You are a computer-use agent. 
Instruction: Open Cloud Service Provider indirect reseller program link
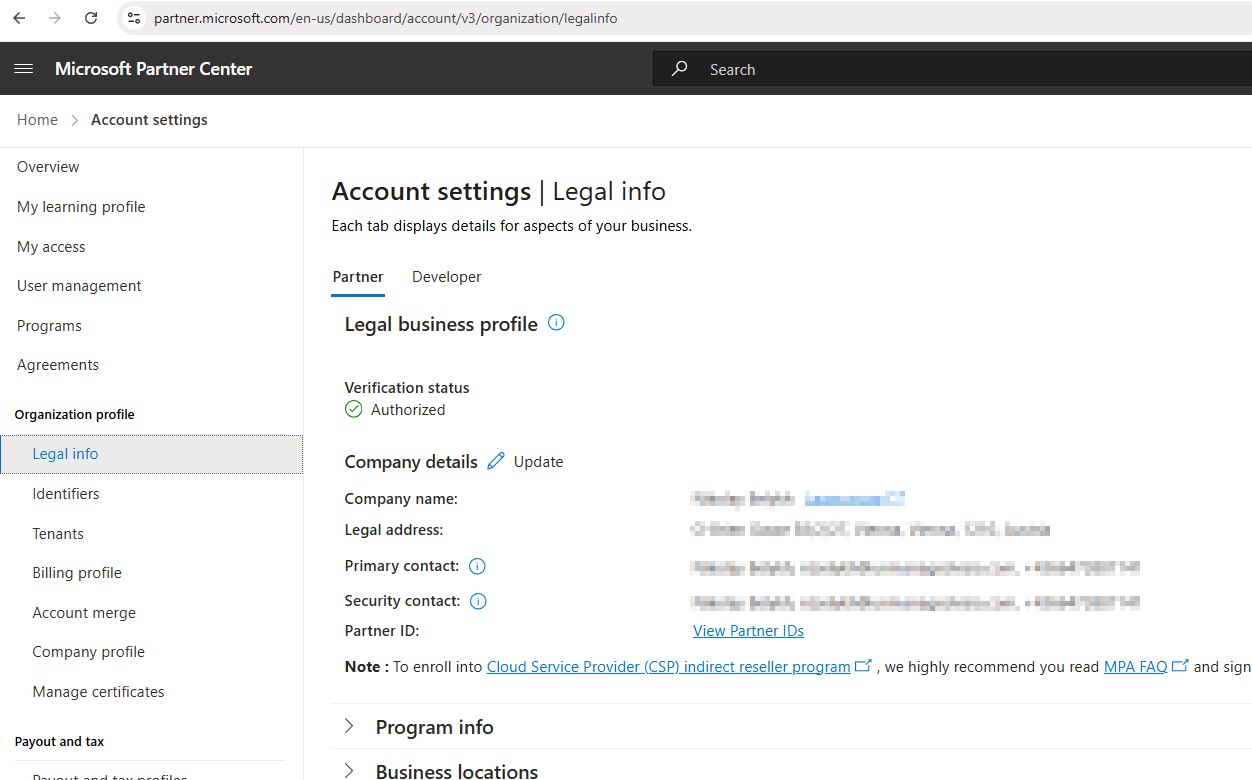[668, 667]
